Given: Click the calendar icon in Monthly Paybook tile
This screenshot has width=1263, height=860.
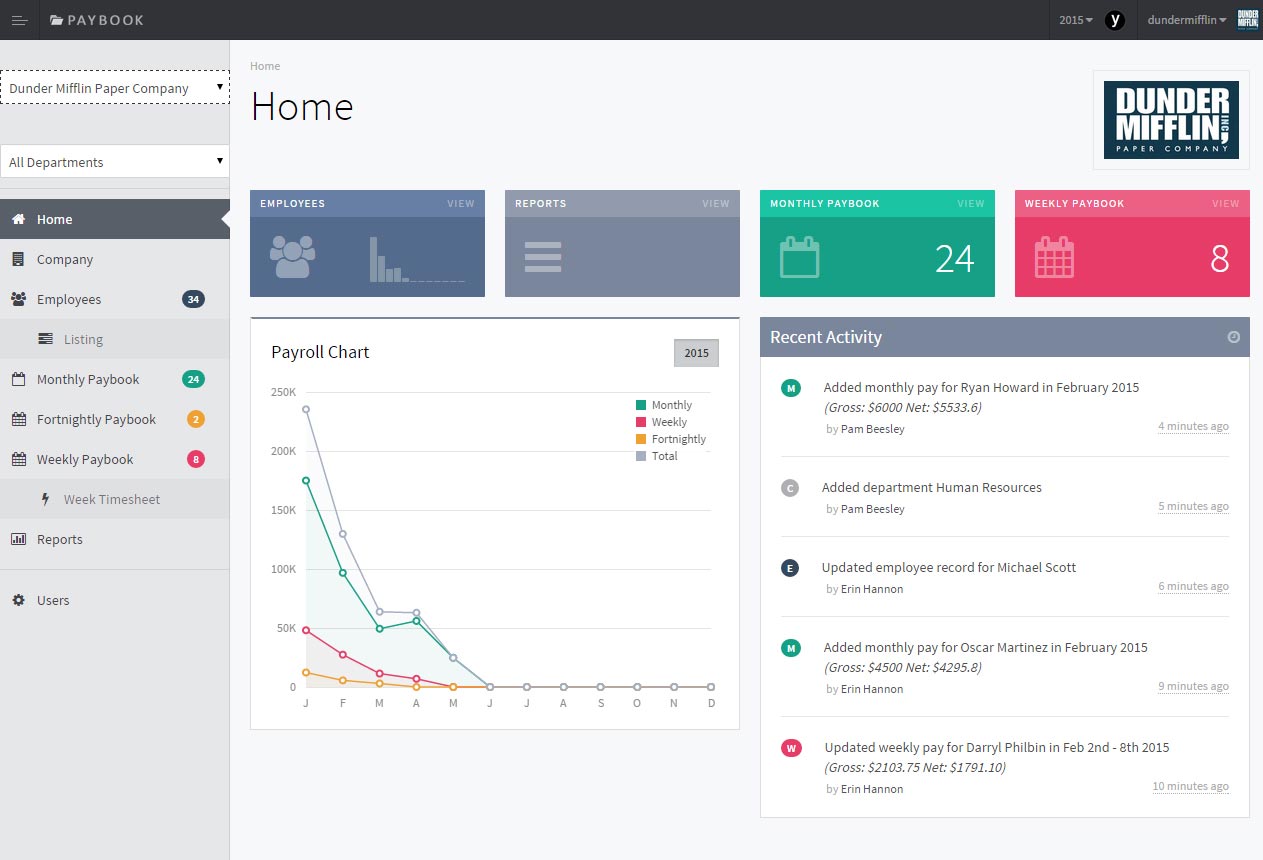Looking at the screenshot, I should click(x=799, y=257).
